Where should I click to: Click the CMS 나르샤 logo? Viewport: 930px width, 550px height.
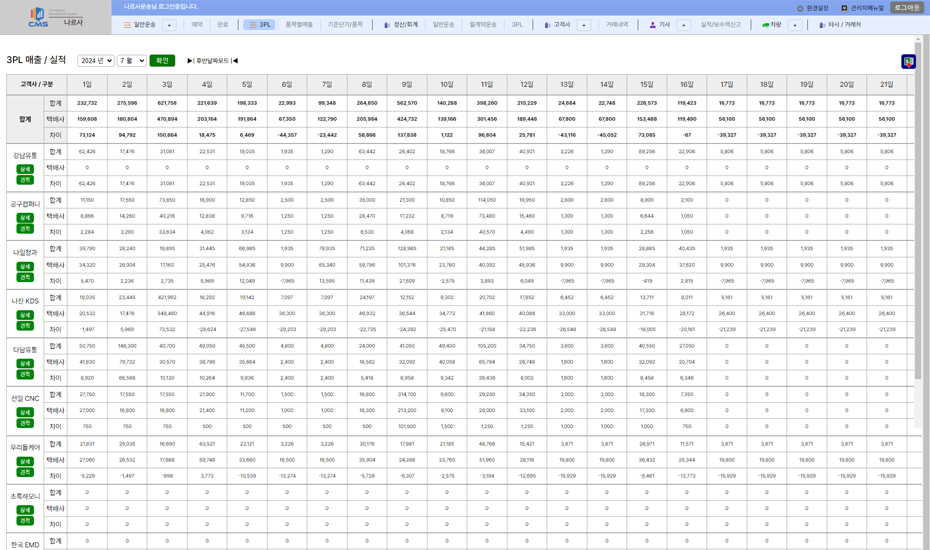click(x=55, y=17)
